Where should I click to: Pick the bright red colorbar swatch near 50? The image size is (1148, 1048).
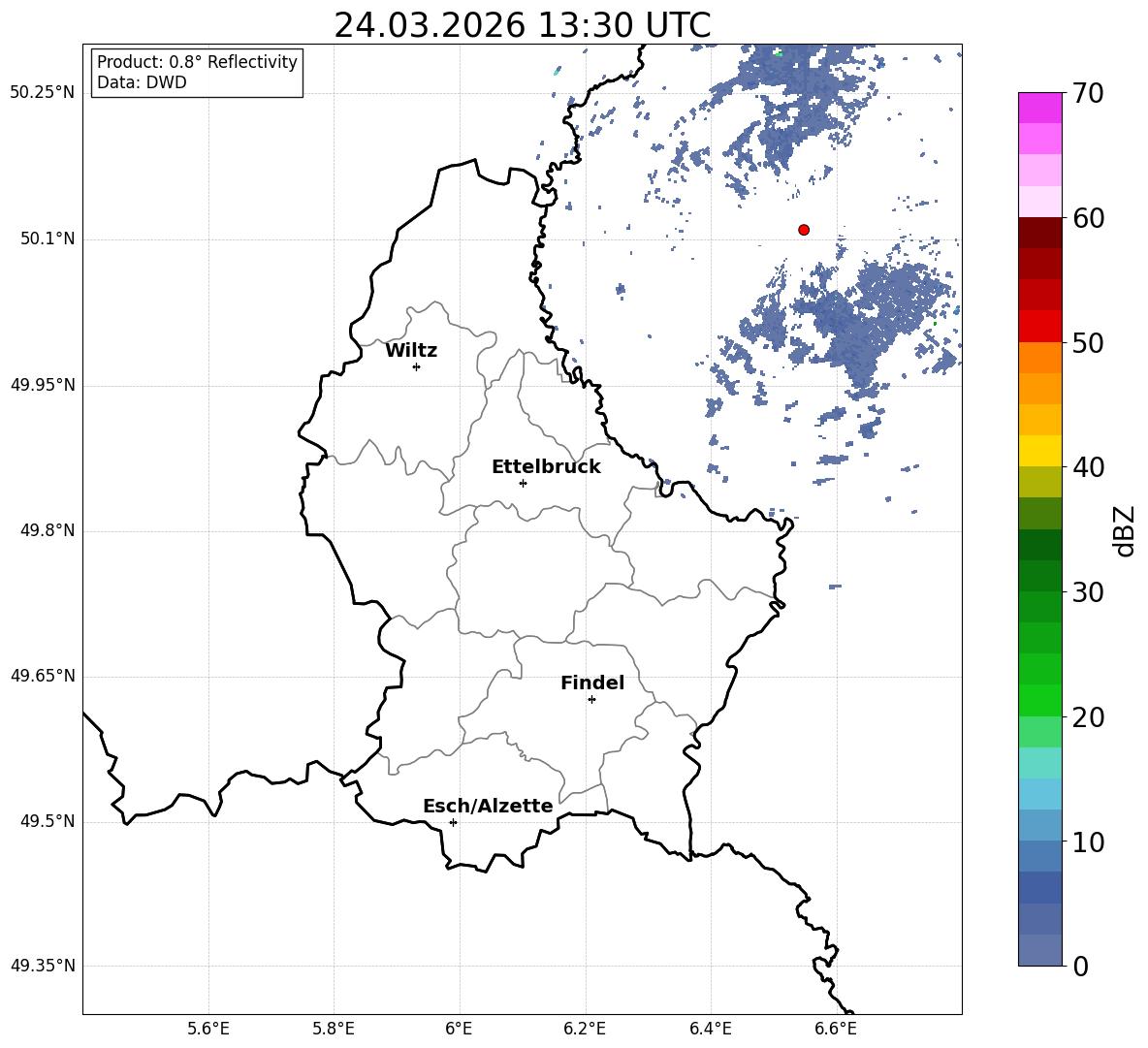click(1039, 327)
